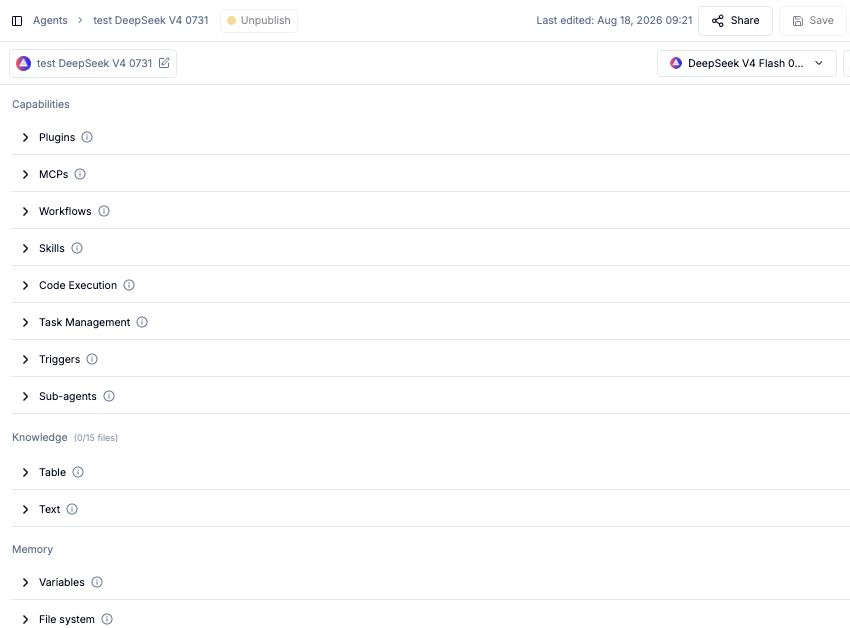Click the info icon next to Skills
Viewport: 850px width, 628px height.
point(77,248)
